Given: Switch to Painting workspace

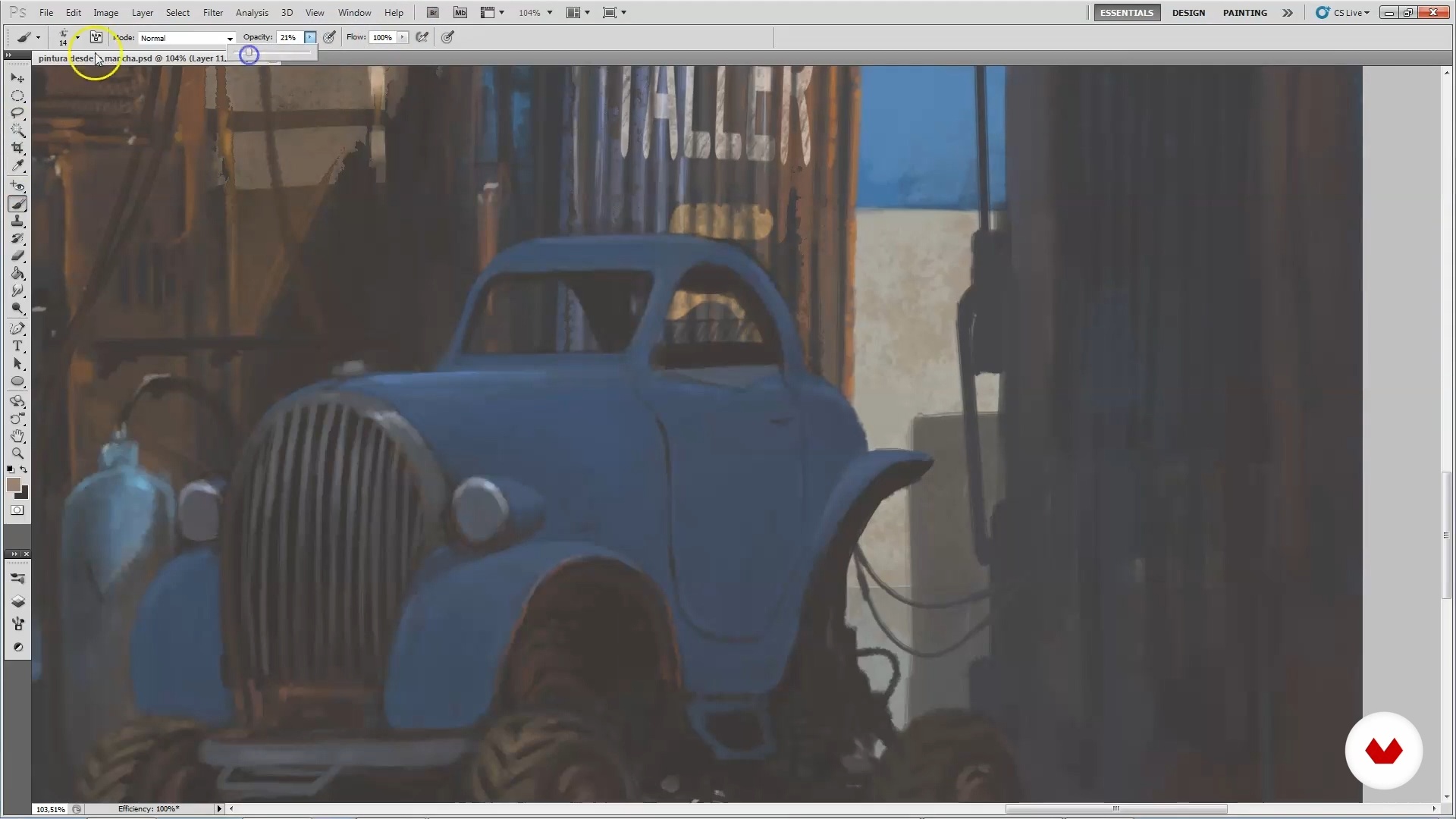Looking at the screenshot, I should [x=1244, y=13].
